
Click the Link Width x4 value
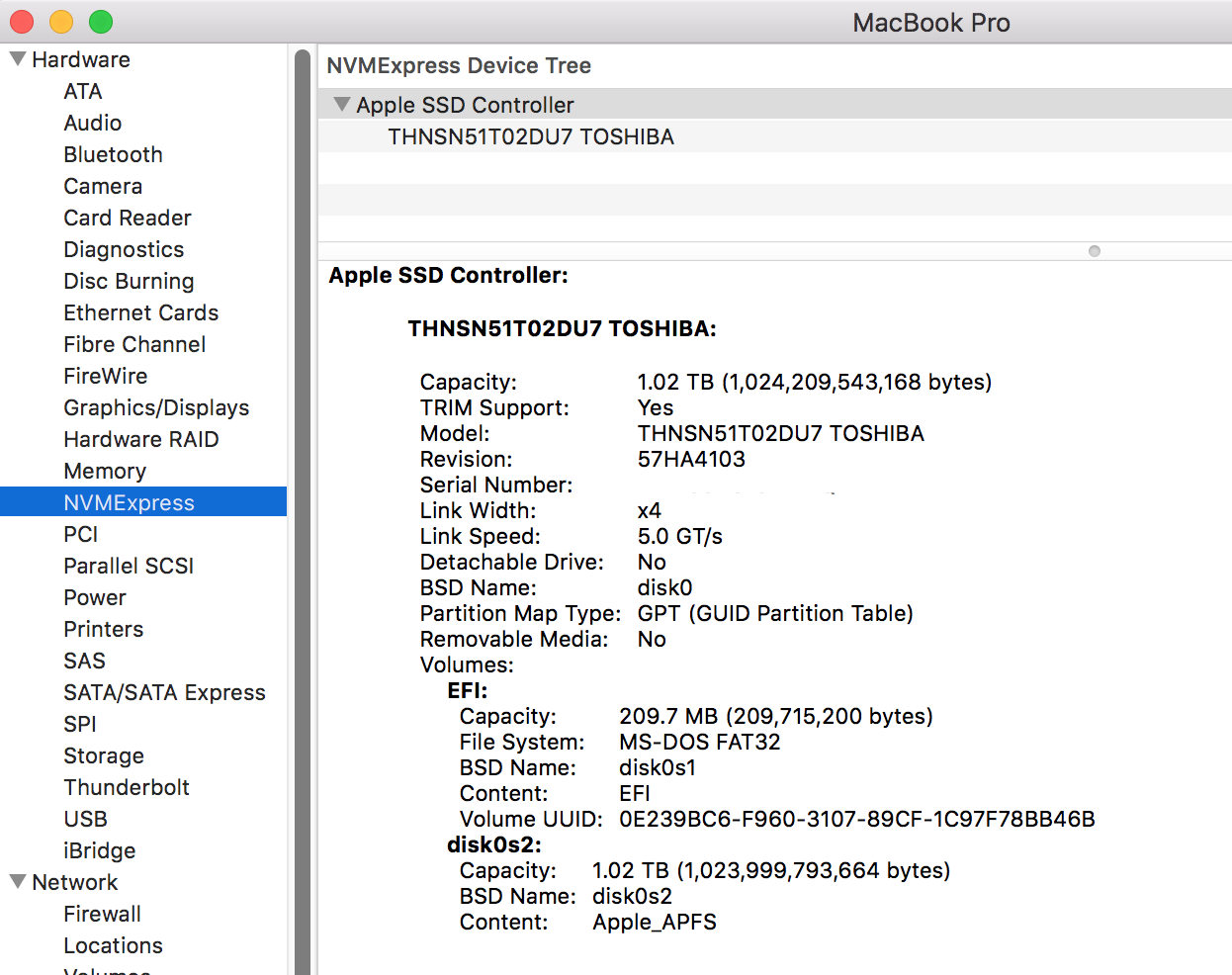point(650,510)
